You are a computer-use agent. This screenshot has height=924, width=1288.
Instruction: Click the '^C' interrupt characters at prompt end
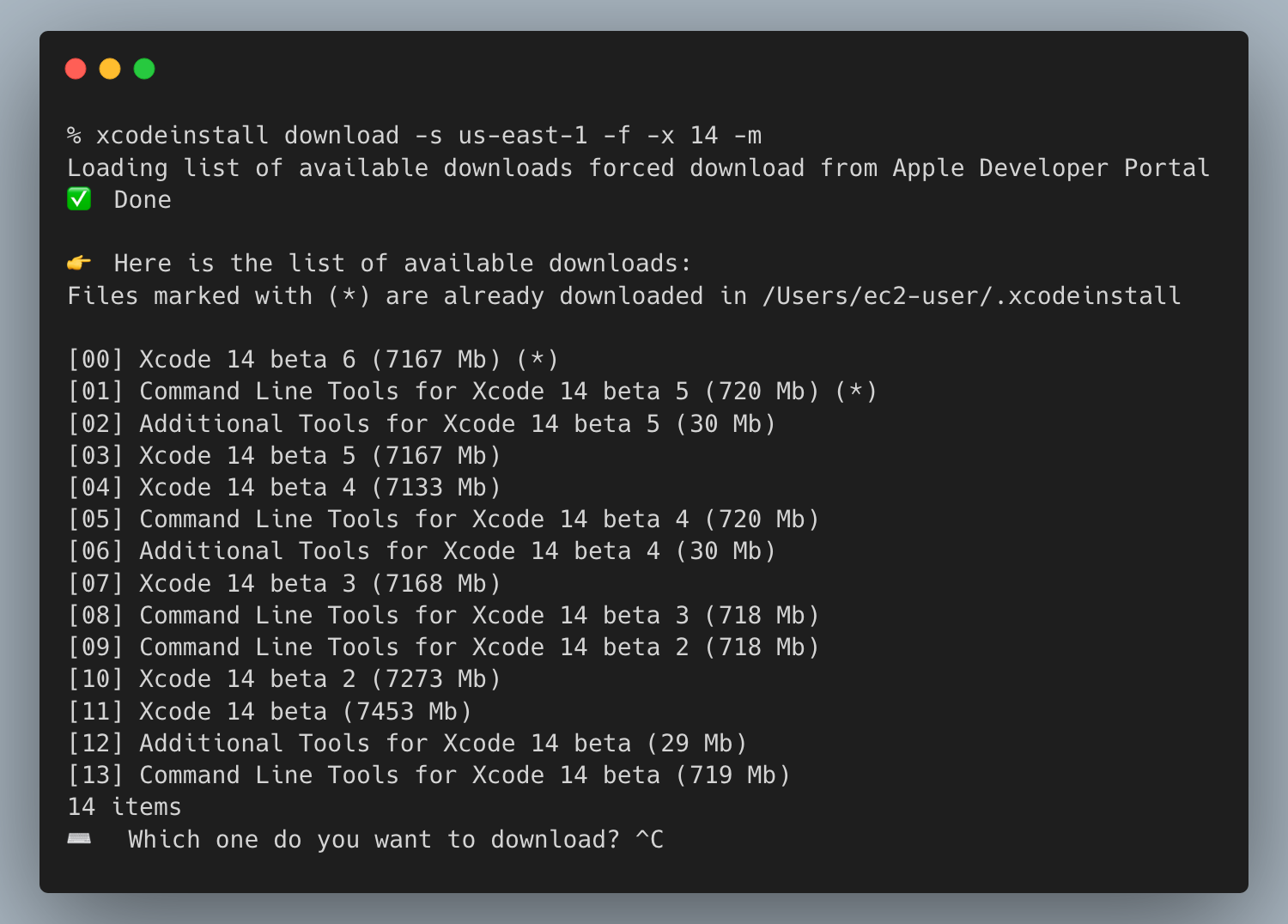[x=649, y=840]
